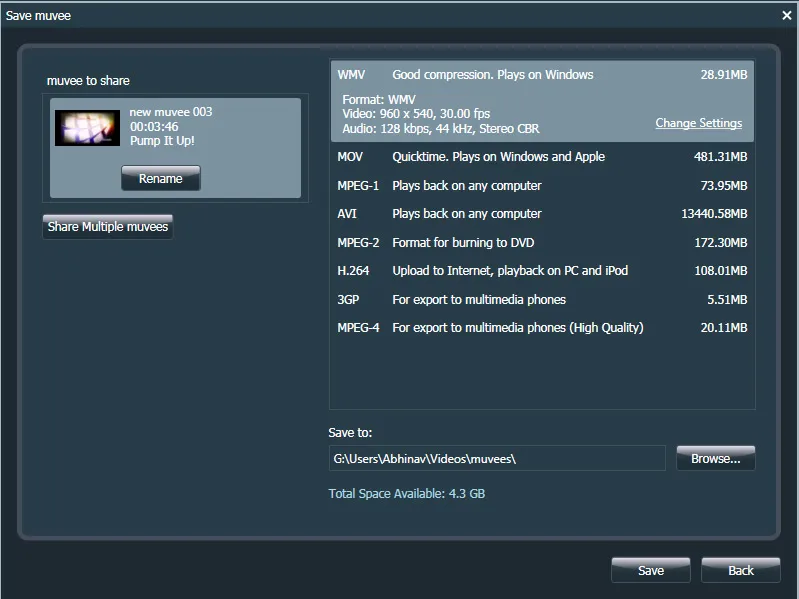The height and width of the screenshot is (599, 799).
Task: Click the Change Settings link
Action: point(699,123)
